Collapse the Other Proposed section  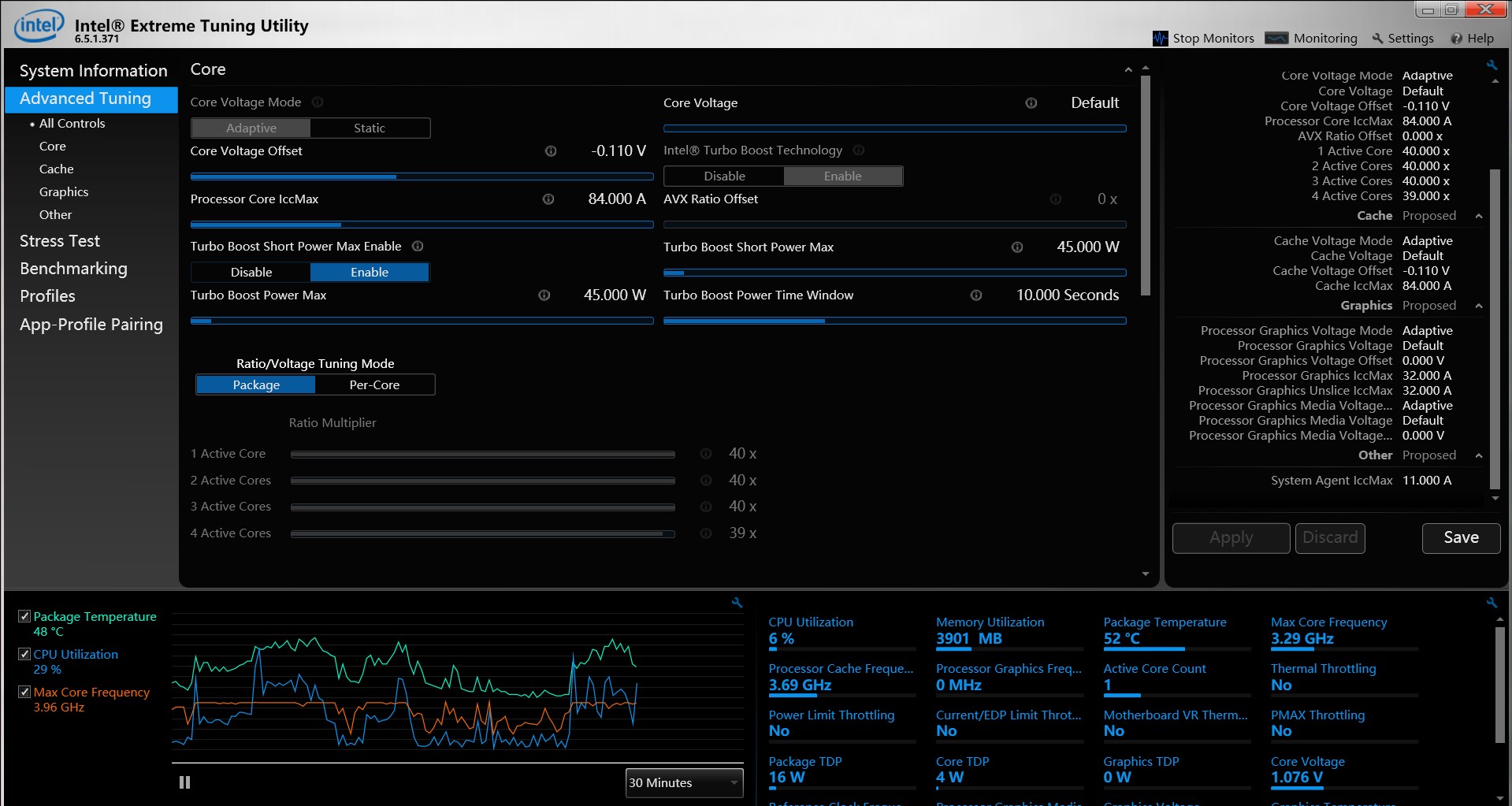pyautogui.click(x=1479, y=455)
